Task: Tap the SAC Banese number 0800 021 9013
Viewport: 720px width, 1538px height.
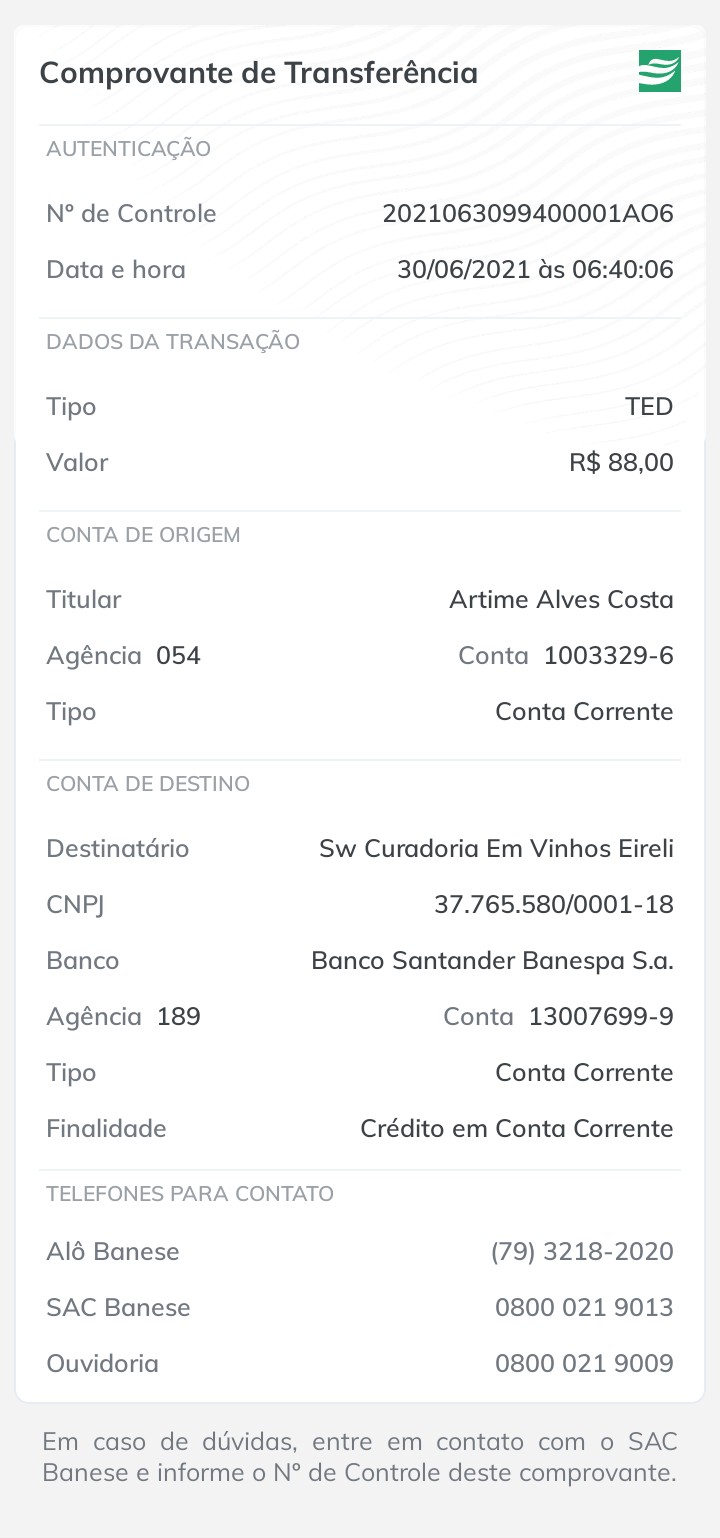Action: [584, 1308]
